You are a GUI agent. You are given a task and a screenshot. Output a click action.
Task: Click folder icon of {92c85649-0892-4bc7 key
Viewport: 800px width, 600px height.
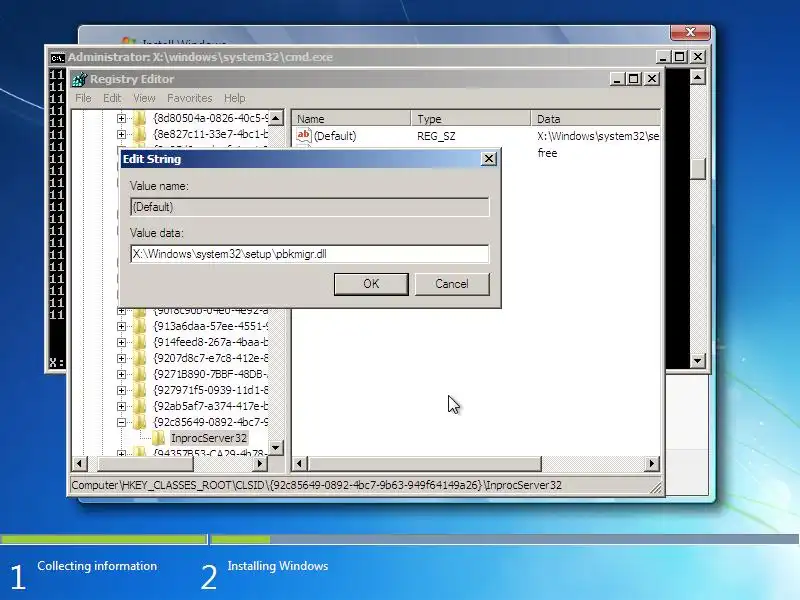(x=140, y=422)
